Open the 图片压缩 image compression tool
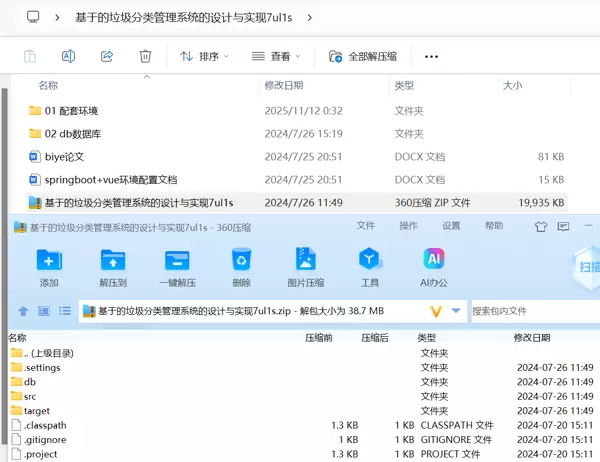 [x=305, y=262]
